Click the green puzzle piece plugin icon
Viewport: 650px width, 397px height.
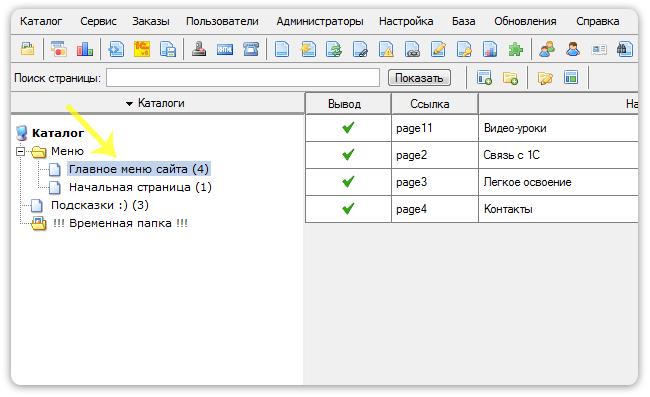(516, 49)
